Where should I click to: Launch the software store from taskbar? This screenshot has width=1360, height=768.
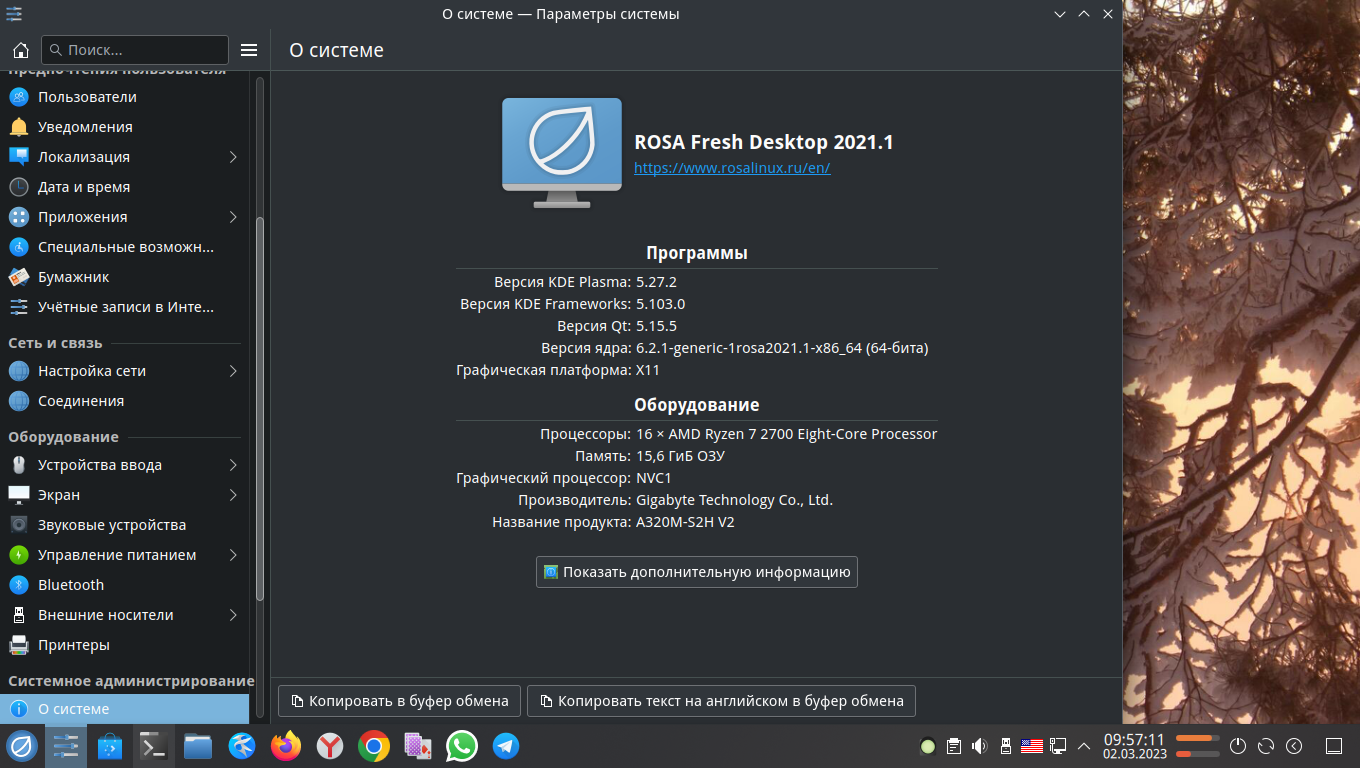(x=110, y=746)
